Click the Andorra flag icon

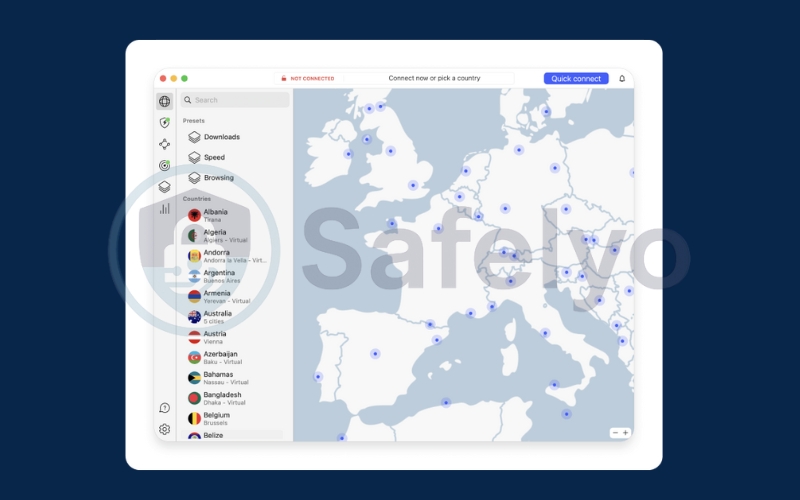pyautogui.click(x=194, y=256)
